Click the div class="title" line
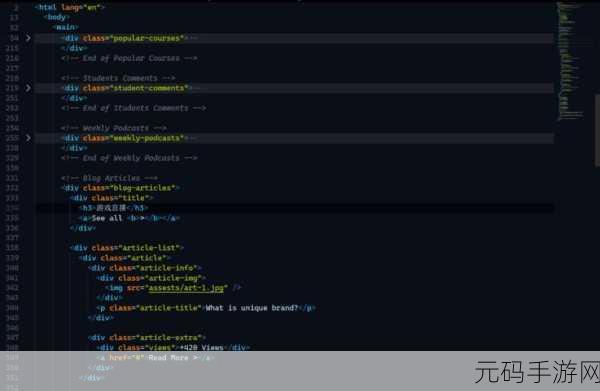 click(x=111, y=198)
